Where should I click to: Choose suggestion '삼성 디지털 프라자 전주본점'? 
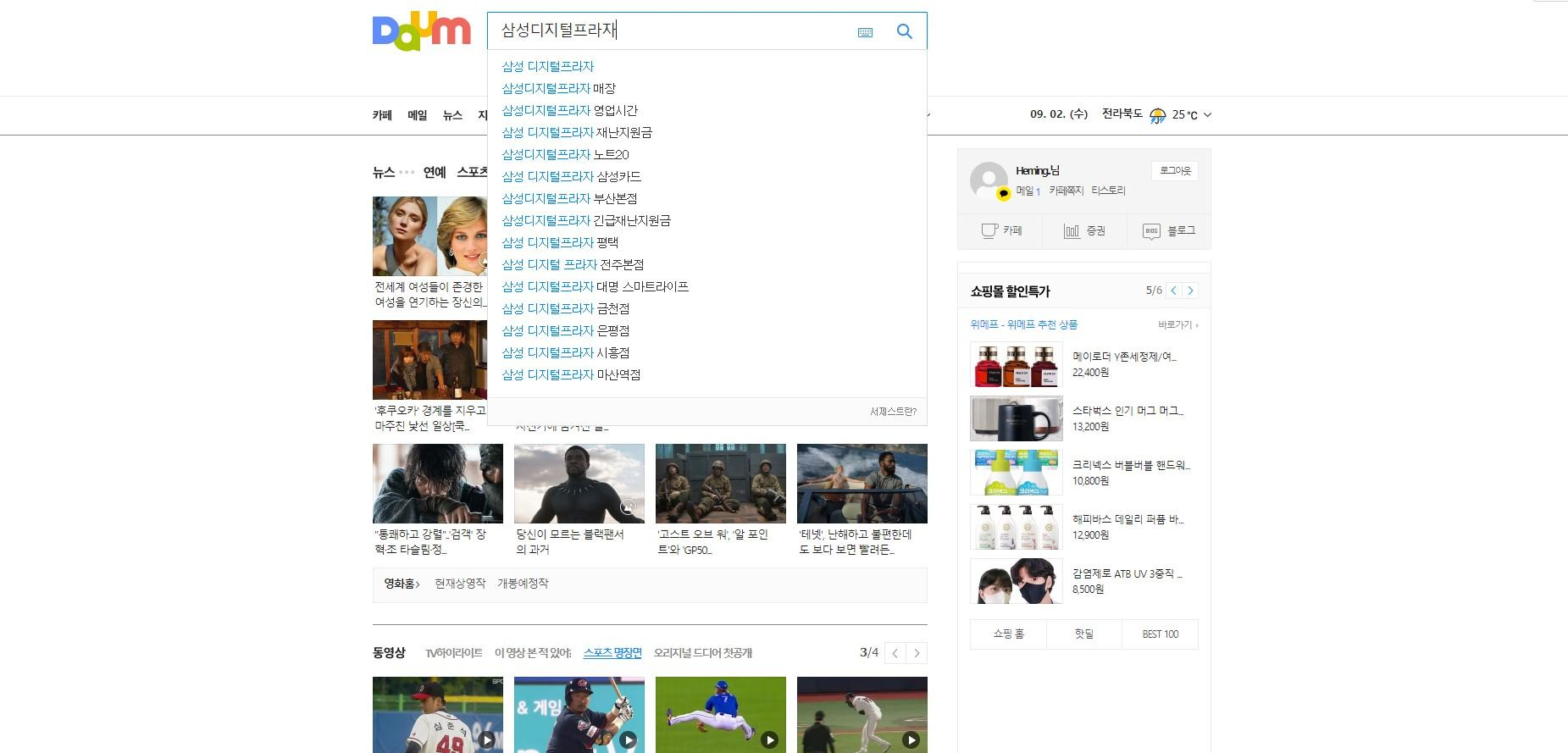click(x=573, y=264)
